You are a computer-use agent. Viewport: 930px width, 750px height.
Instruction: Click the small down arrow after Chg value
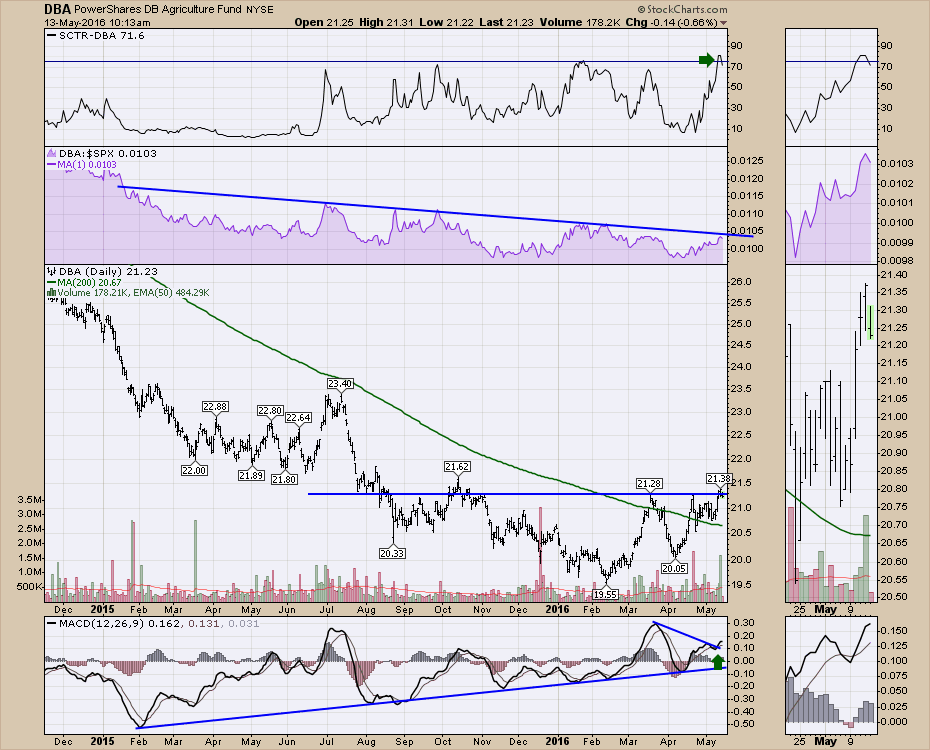(723, 23)
